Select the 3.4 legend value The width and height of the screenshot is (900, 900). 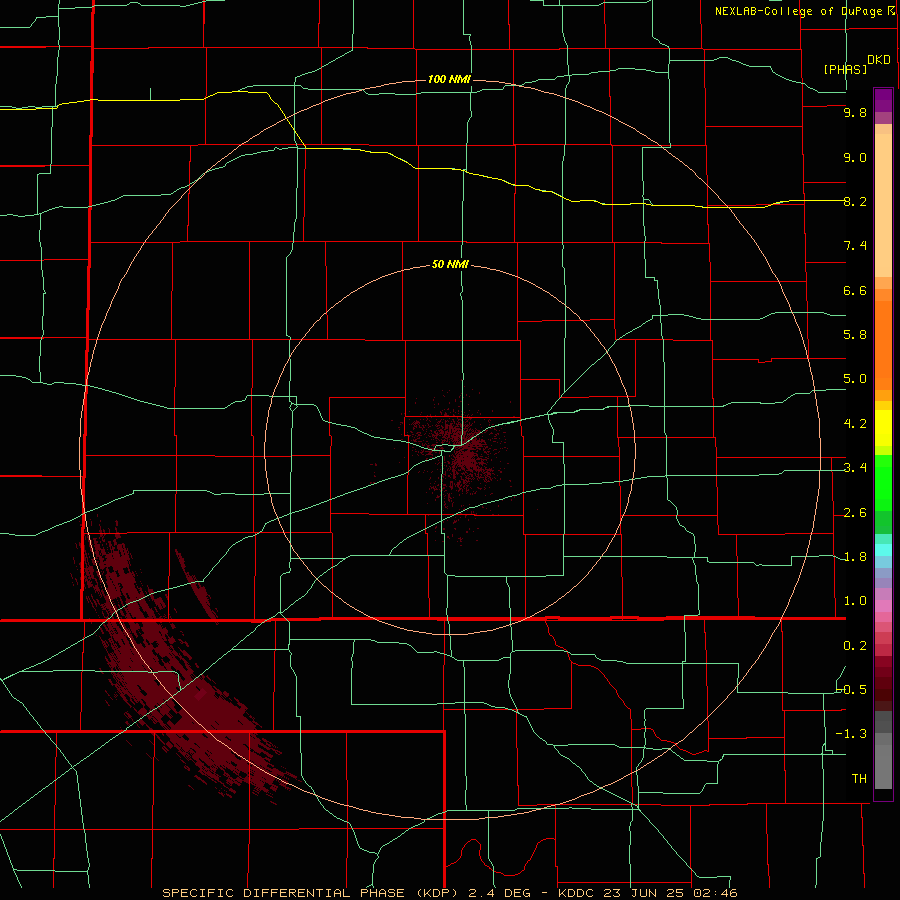tap(855, 468)
